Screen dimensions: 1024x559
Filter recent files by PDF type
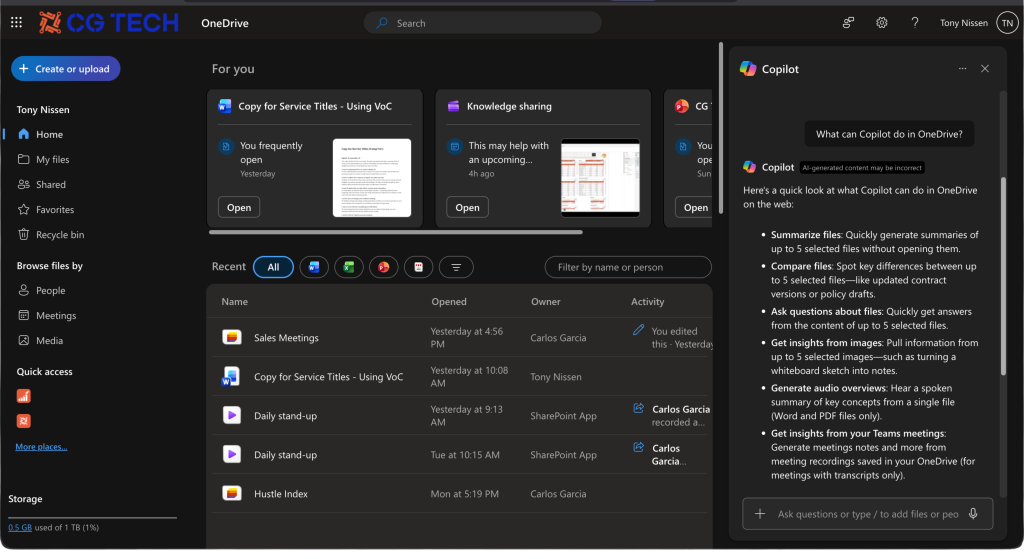click(x=419, y=267)
